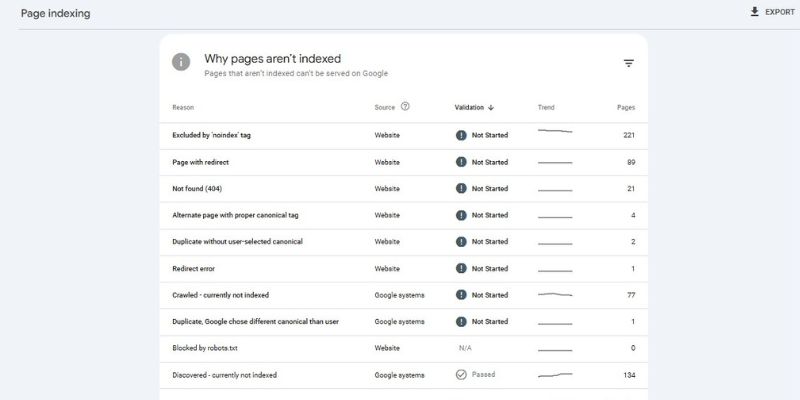800x400 pixels.
Task: Select 'Duplicate without user-selected canonical' row
Action: [x=237, y=242]
